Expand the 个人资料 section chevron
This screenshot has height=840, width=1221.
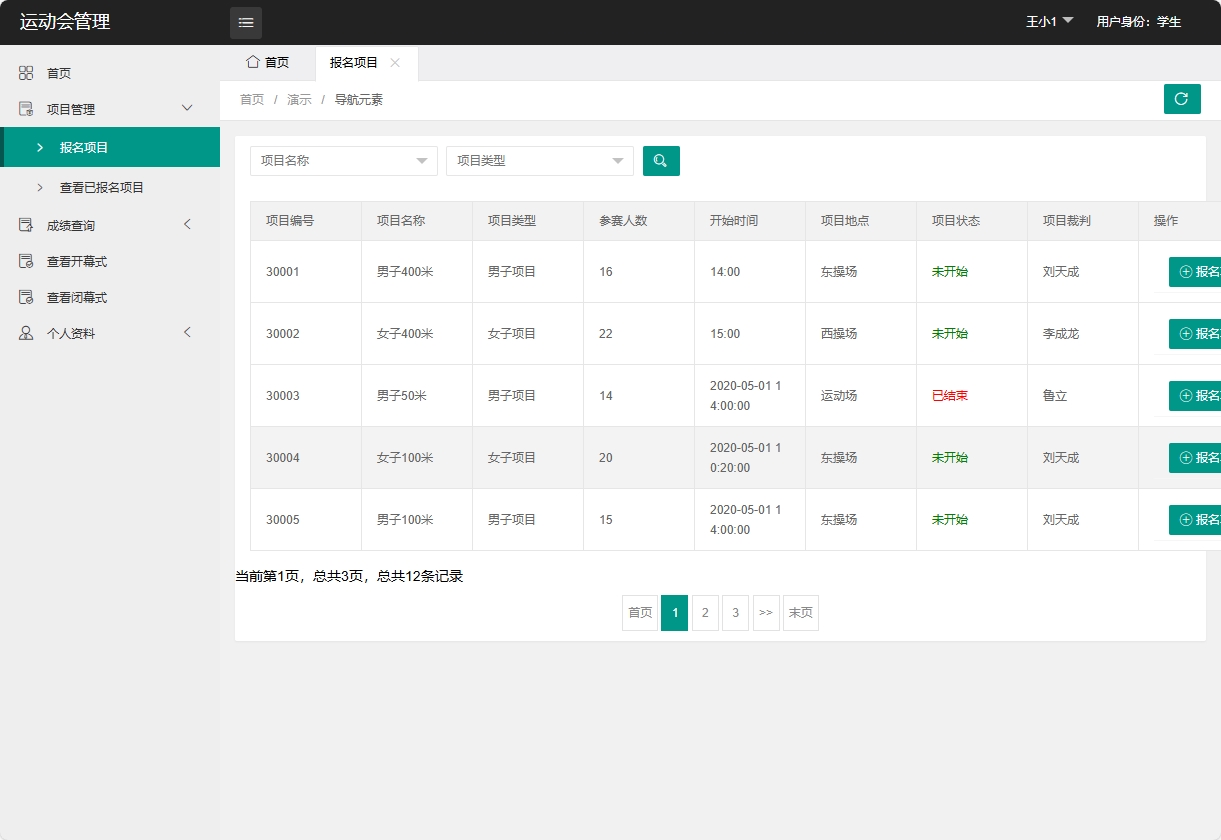coord(187,332)
